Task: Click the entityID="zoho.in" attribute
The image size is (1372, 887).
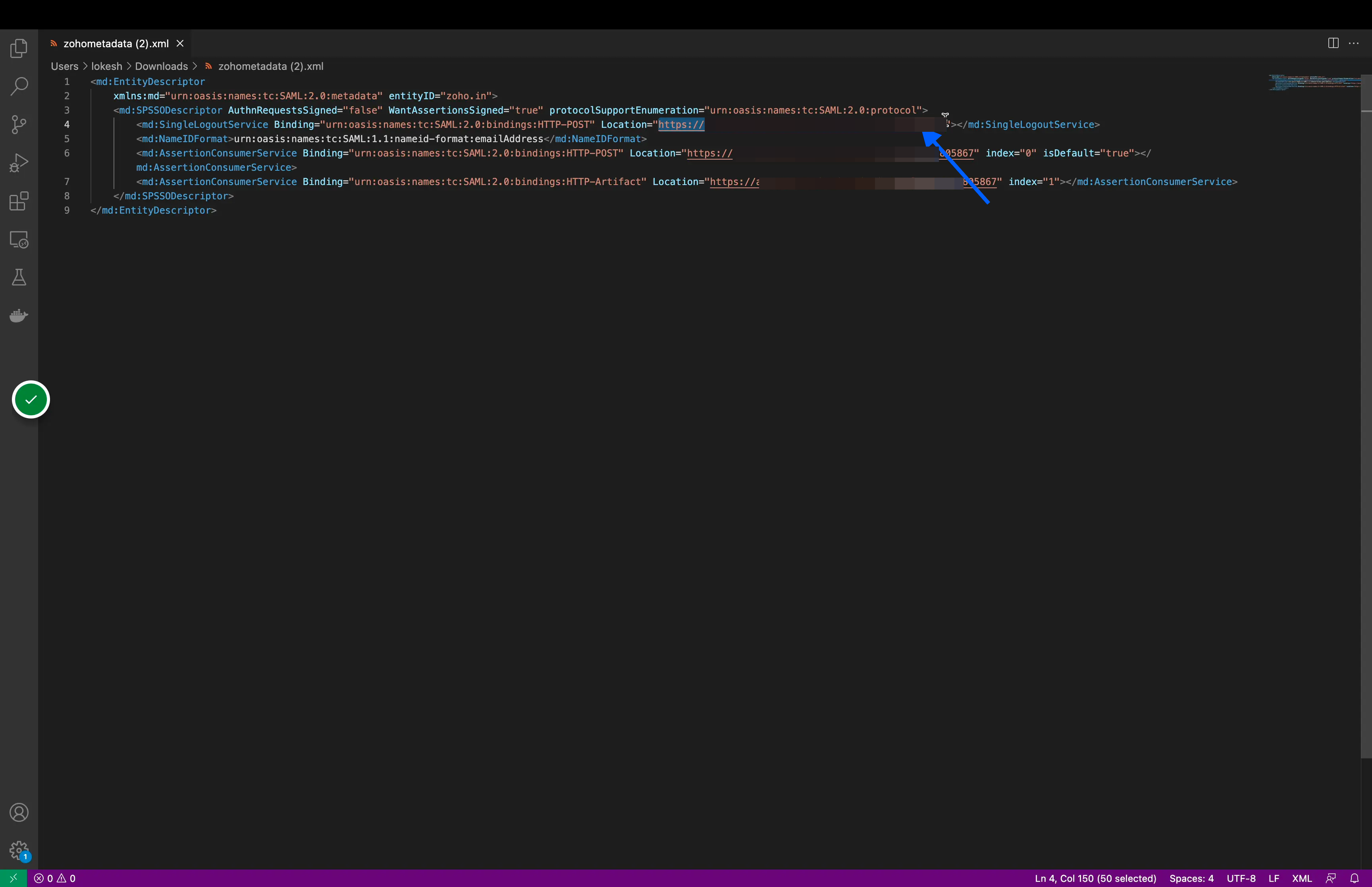Action: (440, 96)
